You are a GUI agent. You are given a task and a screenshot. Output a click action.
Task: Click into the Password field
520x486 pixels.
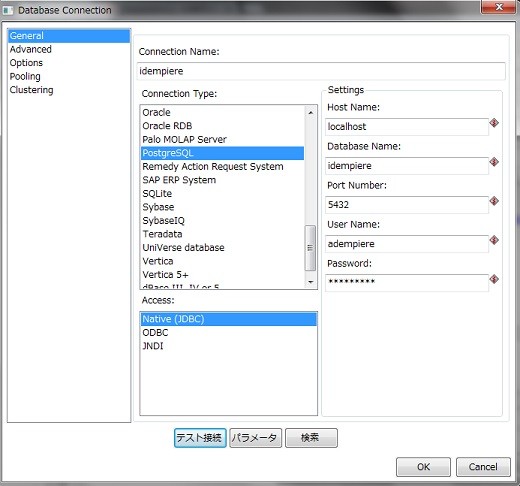click(x=407, y=283)
